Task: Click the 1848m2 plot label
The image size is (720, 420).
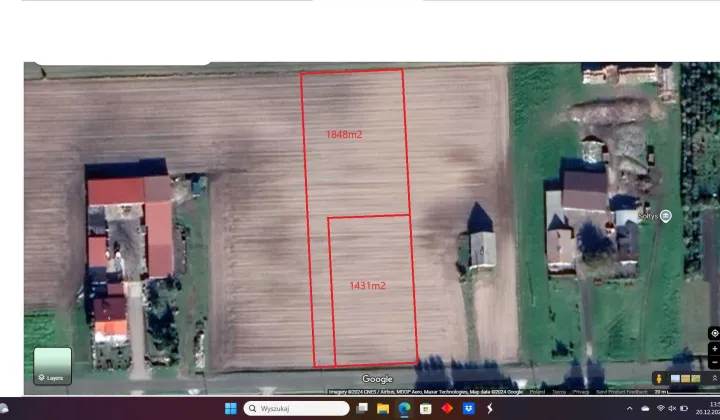Action: tap(344, 134)
